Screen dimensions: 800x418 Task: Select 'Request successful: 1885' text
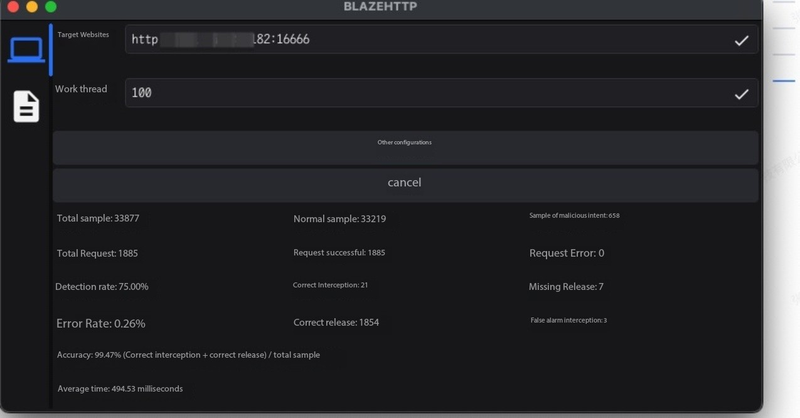click(339, 253)
